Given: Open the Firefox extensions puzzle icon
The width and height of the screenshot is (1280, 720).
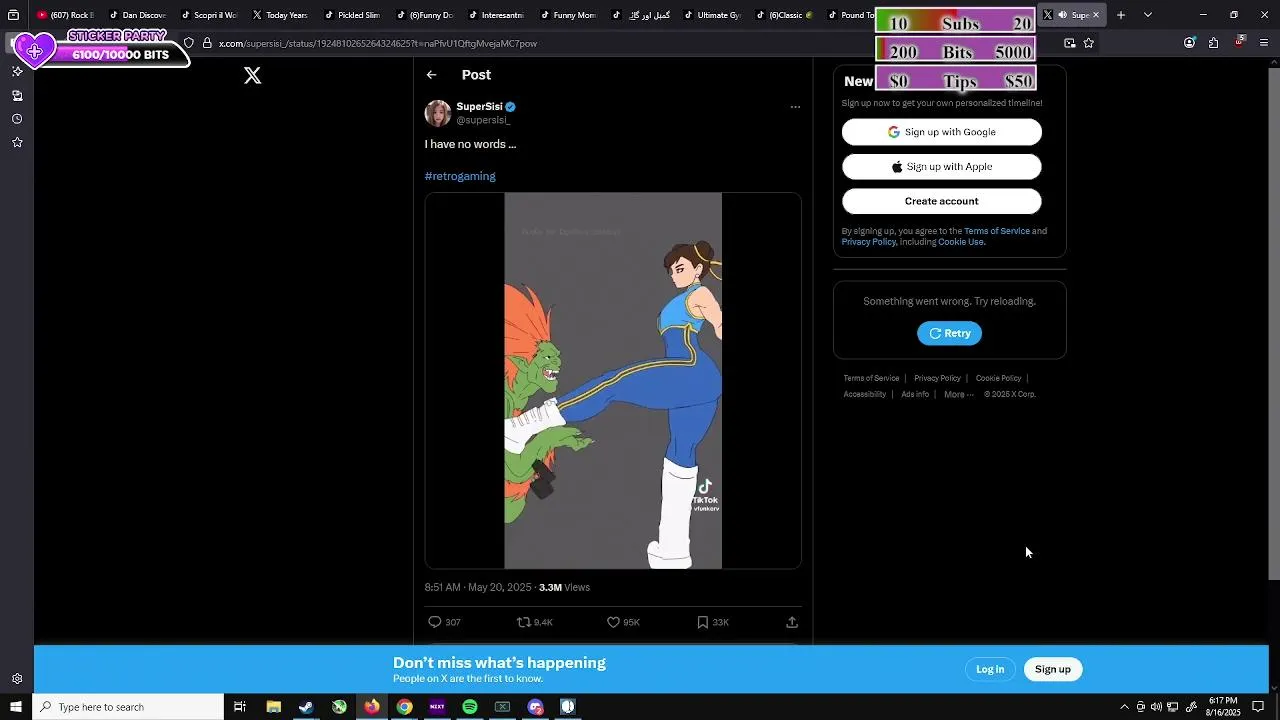Looking at the screenshot, I should 1213,43.
